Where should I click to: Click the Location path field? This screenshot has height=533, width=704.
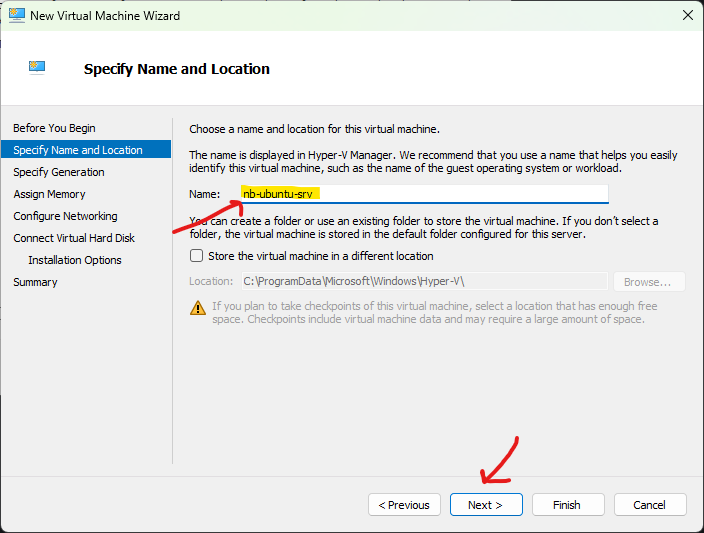(x=422, y=282)
